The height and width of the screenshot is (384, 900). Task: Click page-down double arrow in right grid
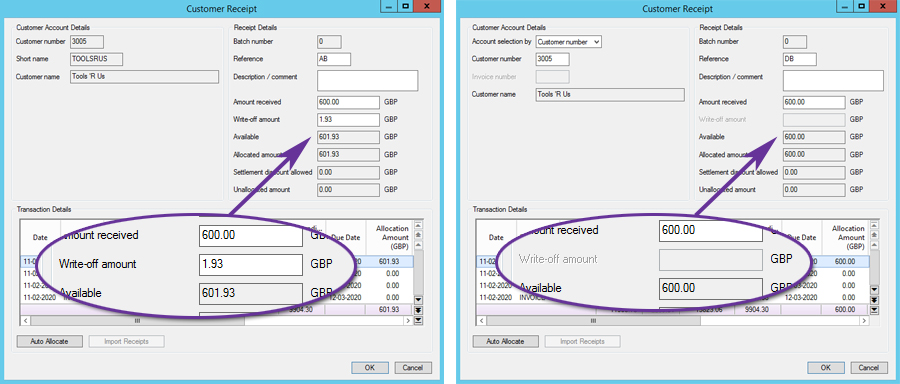coord(874,300)
